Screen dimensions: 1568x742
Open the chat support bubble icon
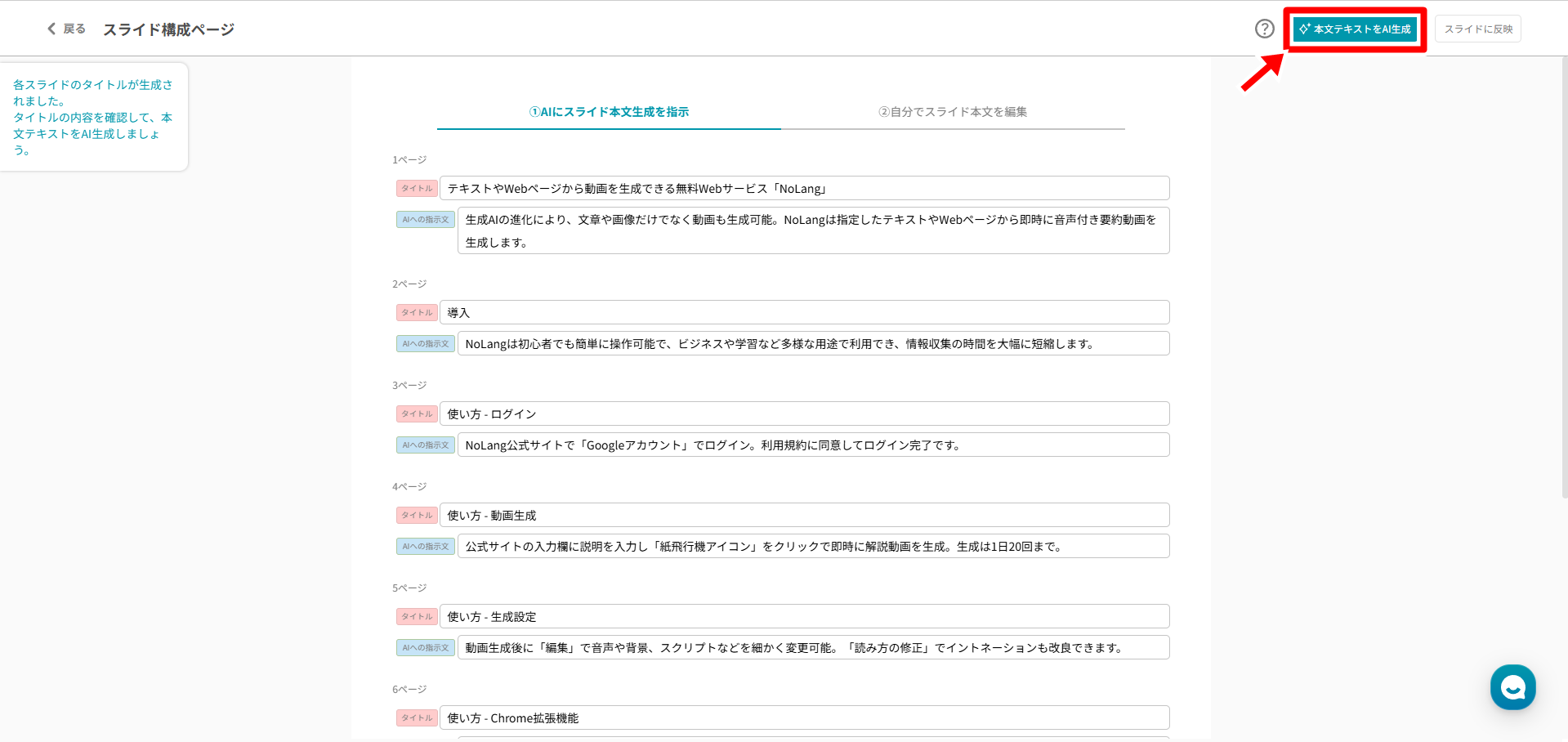[x=1512, y=687]
